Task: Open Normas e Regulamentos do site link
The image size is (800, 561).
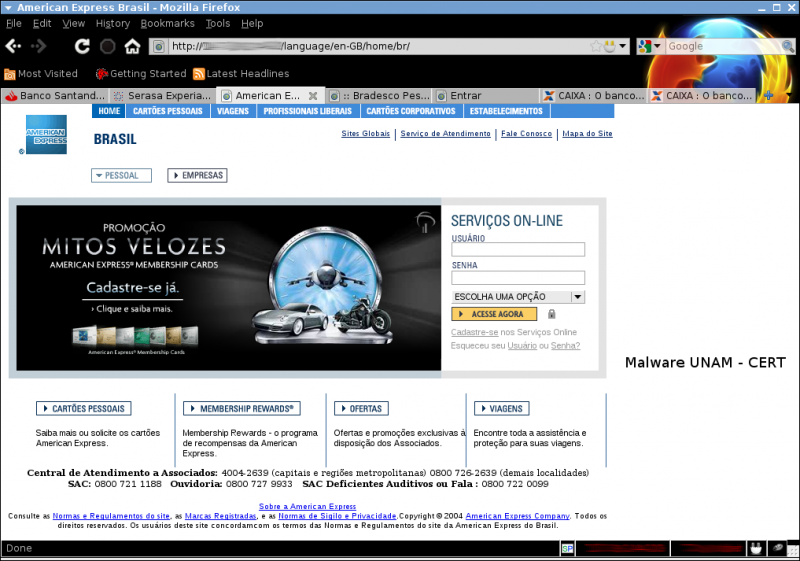Action: 111,516
